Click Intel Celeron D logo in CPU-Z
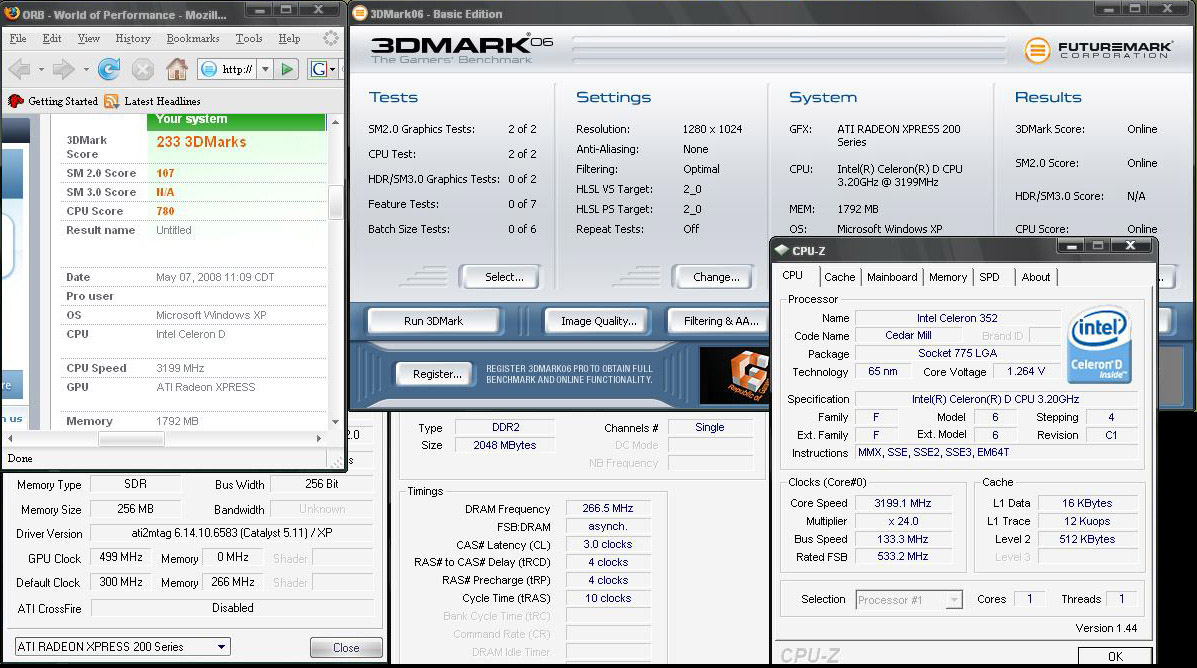 pos(1099,344)
